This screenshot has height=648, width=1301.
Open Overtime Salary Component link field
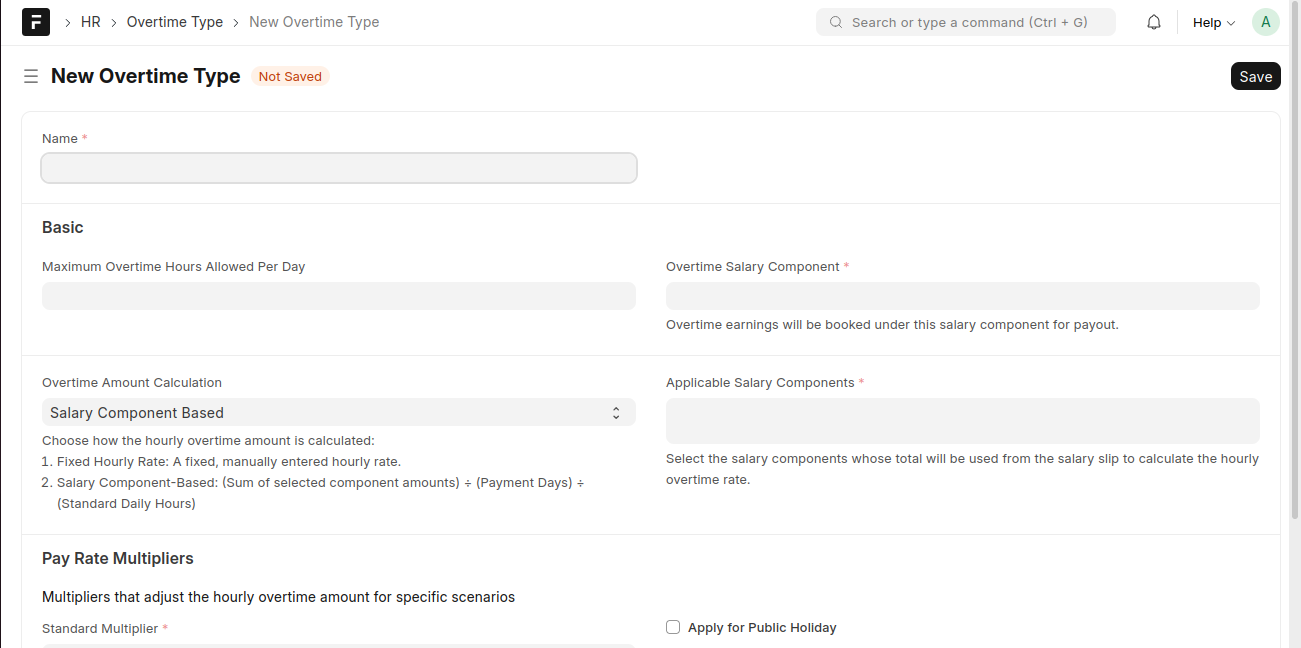pos(962,296)
